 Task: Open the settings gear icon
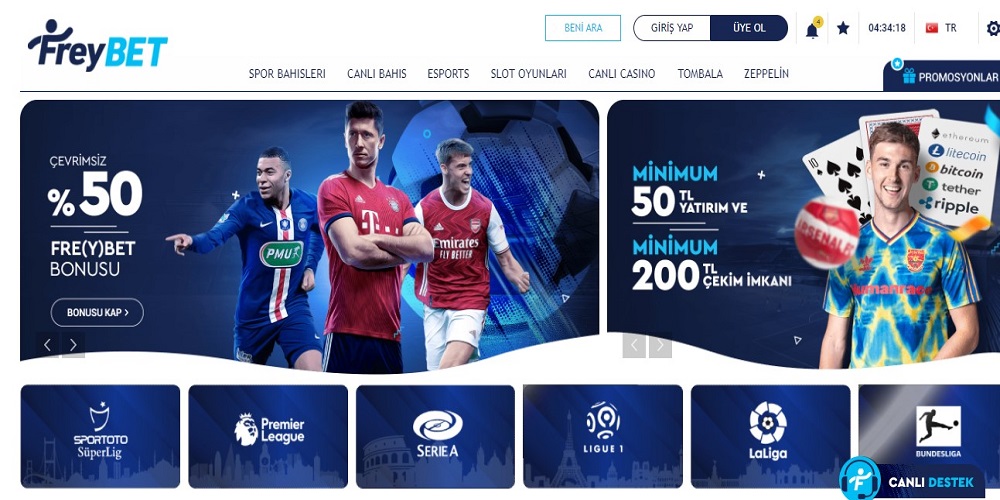tap(993, 28)
